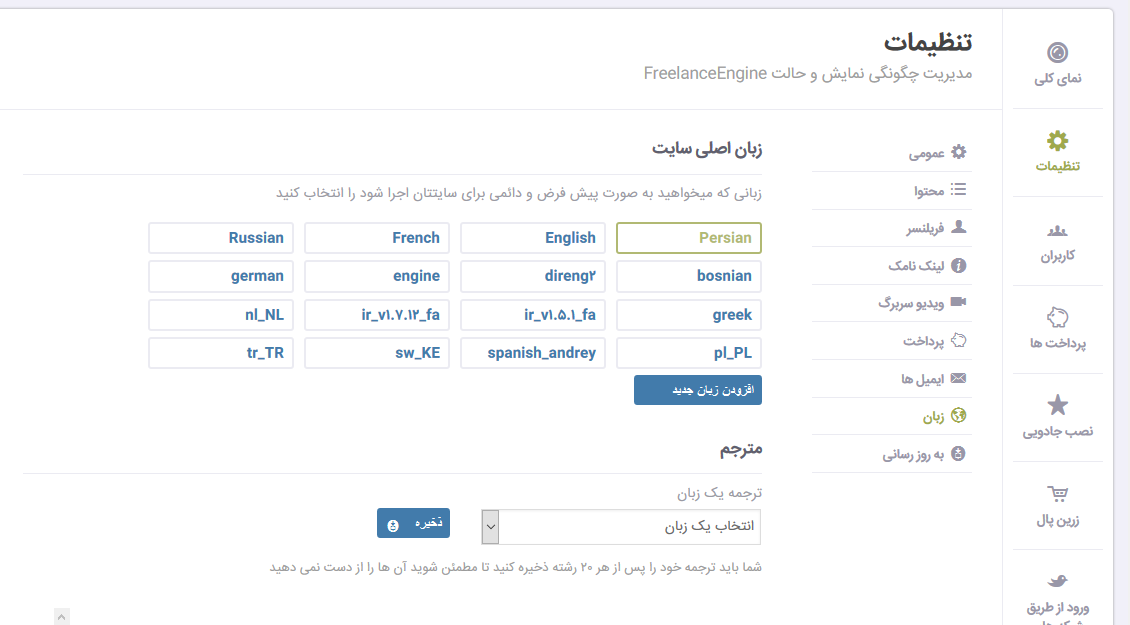Viewport: 1130px width, 625px height.
Task: Open the کاربران users icon
Action: [1057, 231]
